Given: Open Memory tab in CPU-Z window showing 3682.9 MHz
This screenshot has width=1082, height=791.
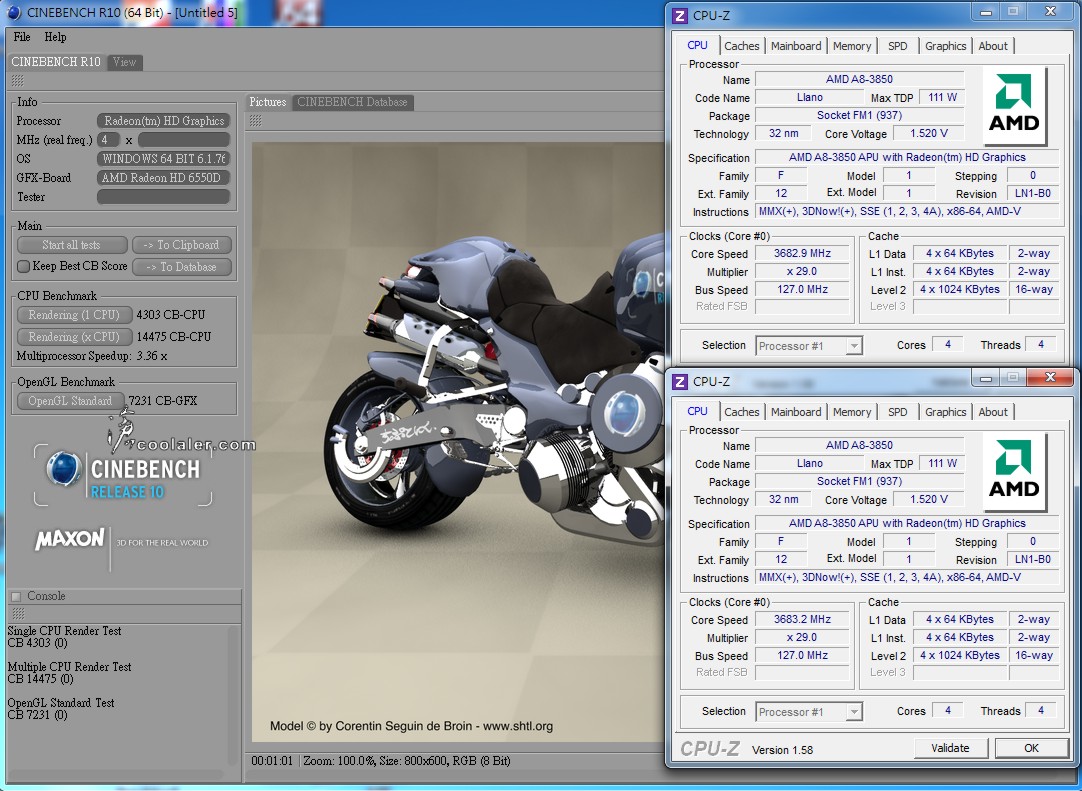Looking at the screenshot, I should pyautogui.click(x=852, y=46).
